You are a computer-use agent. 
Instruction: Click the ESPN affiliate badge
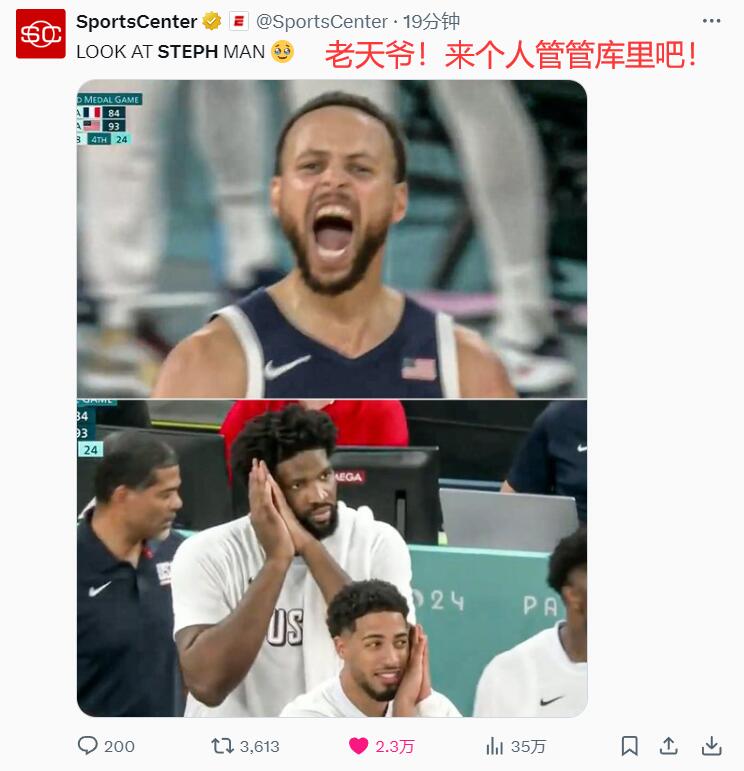point(239,21)
